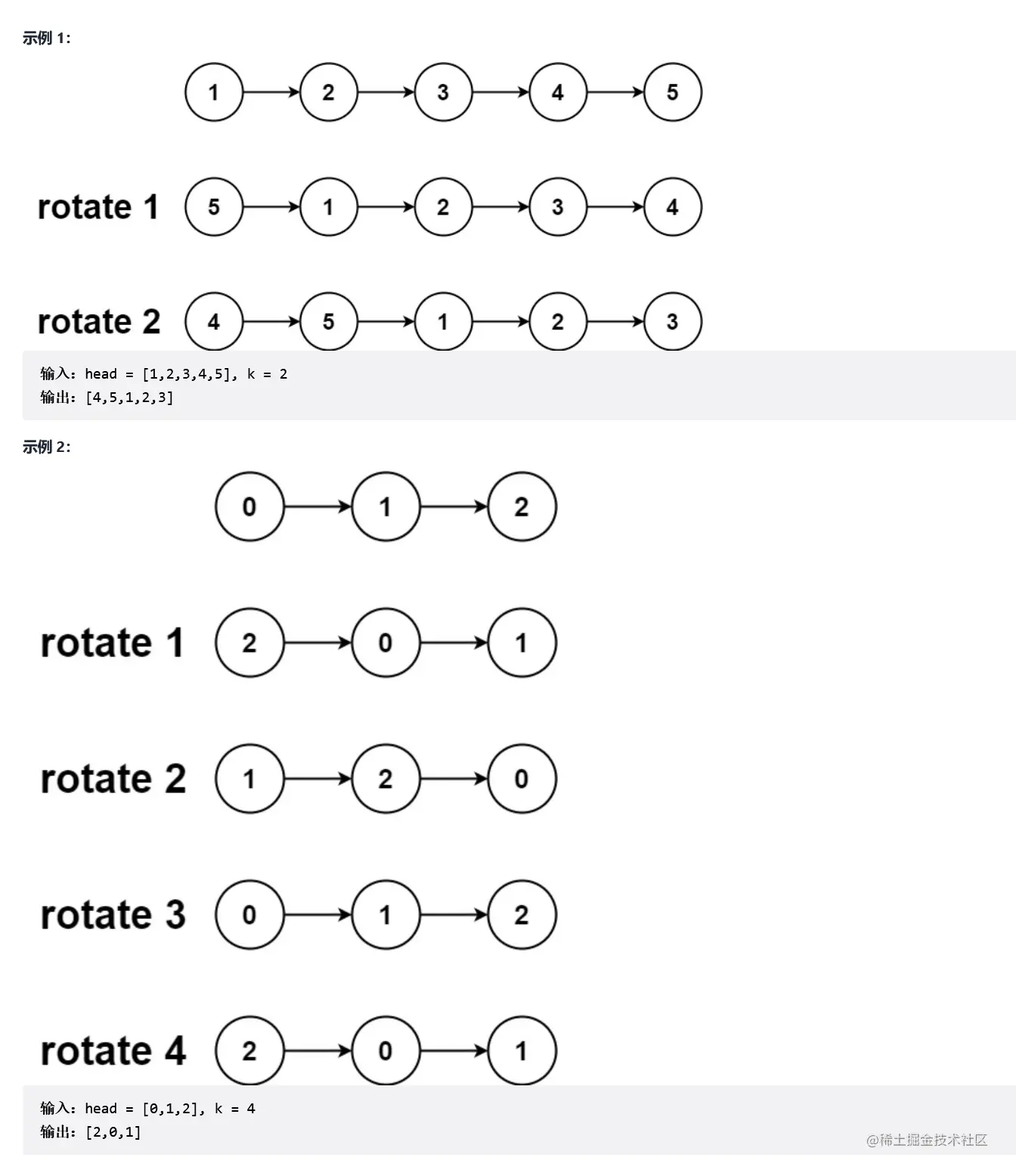This screenshot has width=1016, height=1176.
Task: Click the 示例 1 heading
Action: click(x=46, y=38)
